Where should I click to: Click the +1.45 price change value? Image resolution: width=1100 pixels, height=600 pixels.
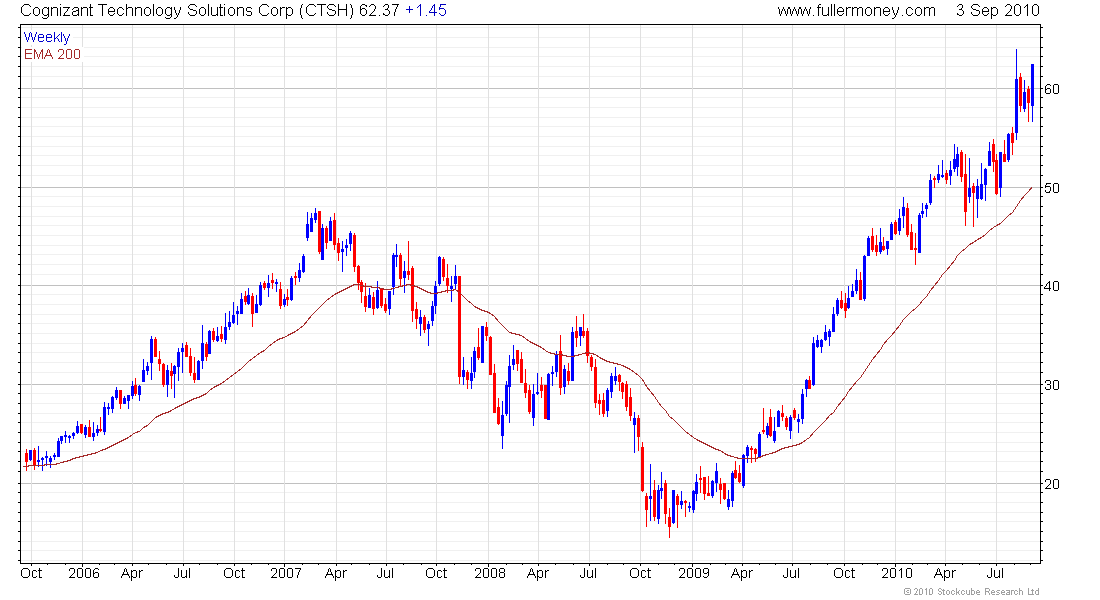coord(426,11)
